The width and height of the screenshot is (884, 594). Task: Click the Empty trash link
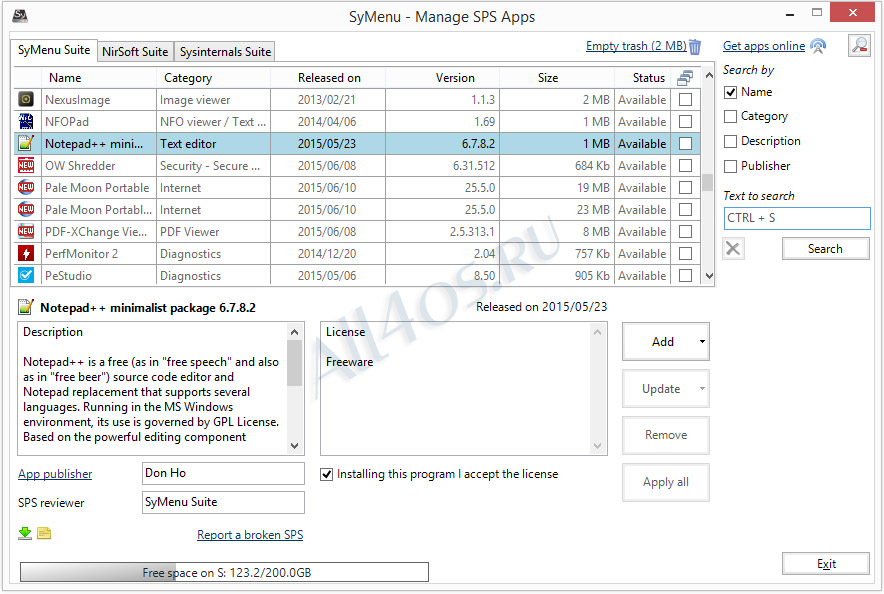(x=636, y=46)
